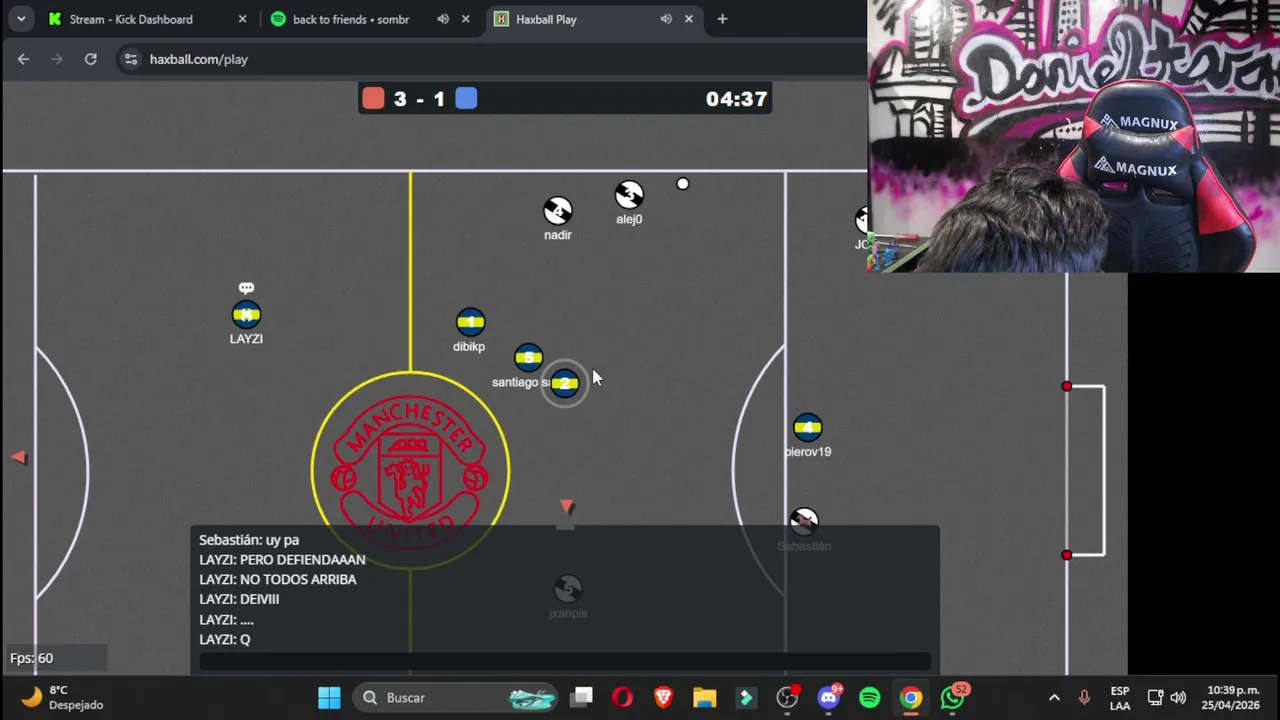Open Discord from the taskbar
This screenshot has height=720, width=1280.
pyautogui.click(x=829, y=697)
